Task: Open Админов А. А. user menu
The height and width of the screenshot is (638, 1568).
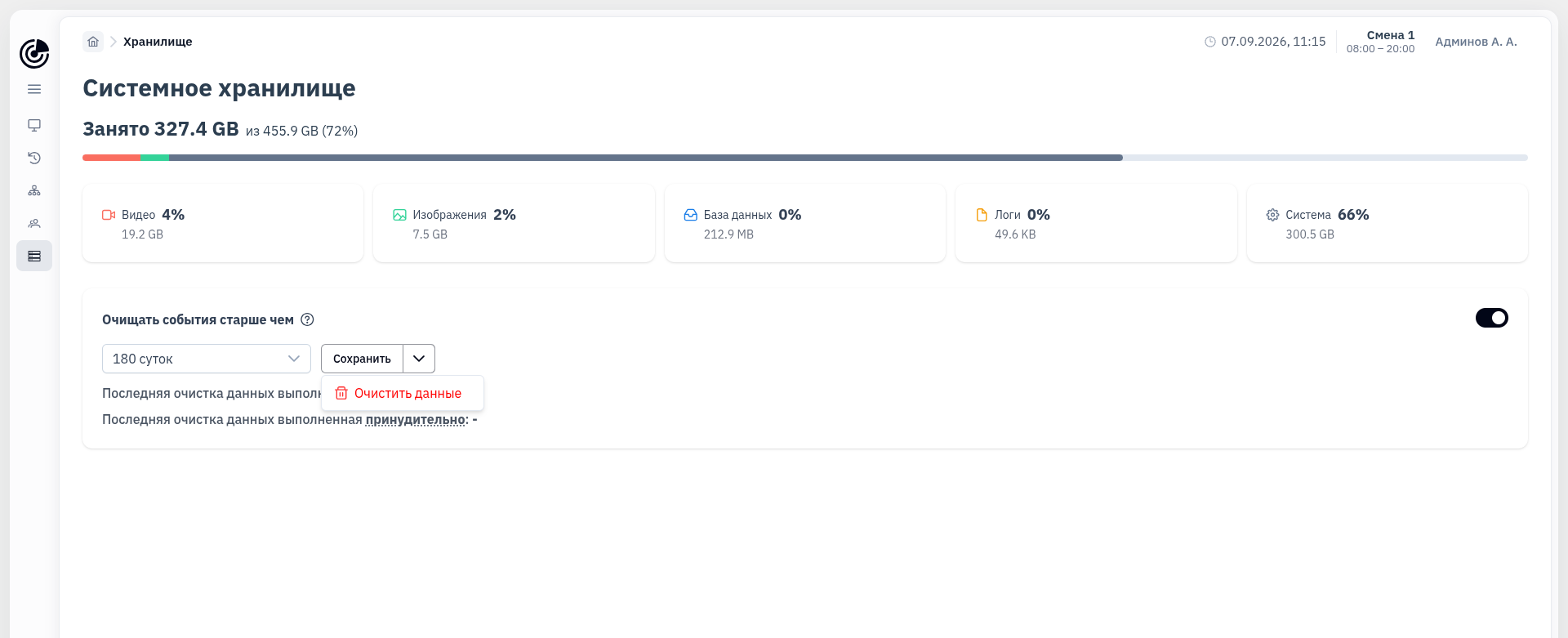Action: 1476,42
